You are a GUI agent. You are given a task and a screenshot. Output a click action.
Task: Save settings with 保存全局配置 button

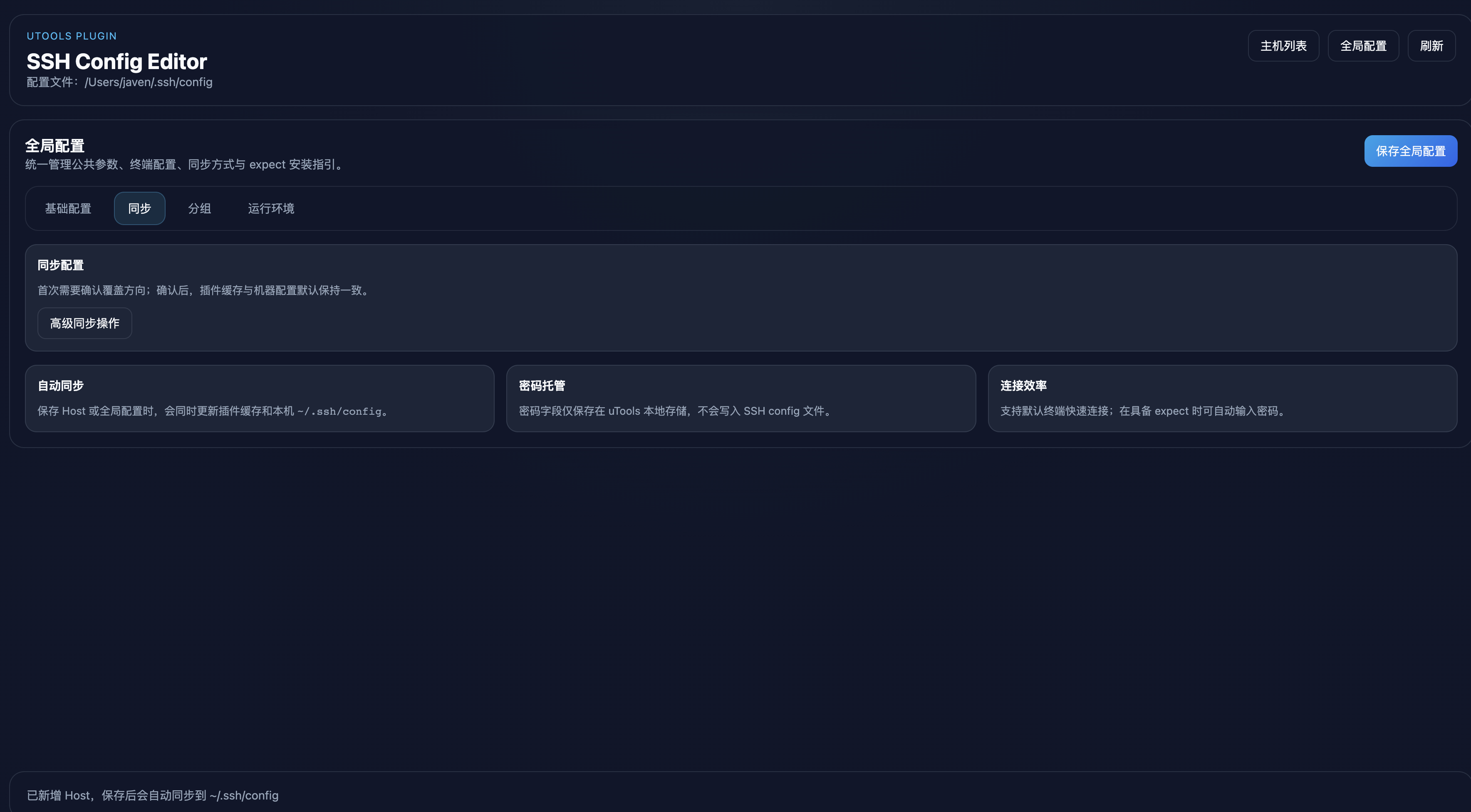click(1410, 151)
